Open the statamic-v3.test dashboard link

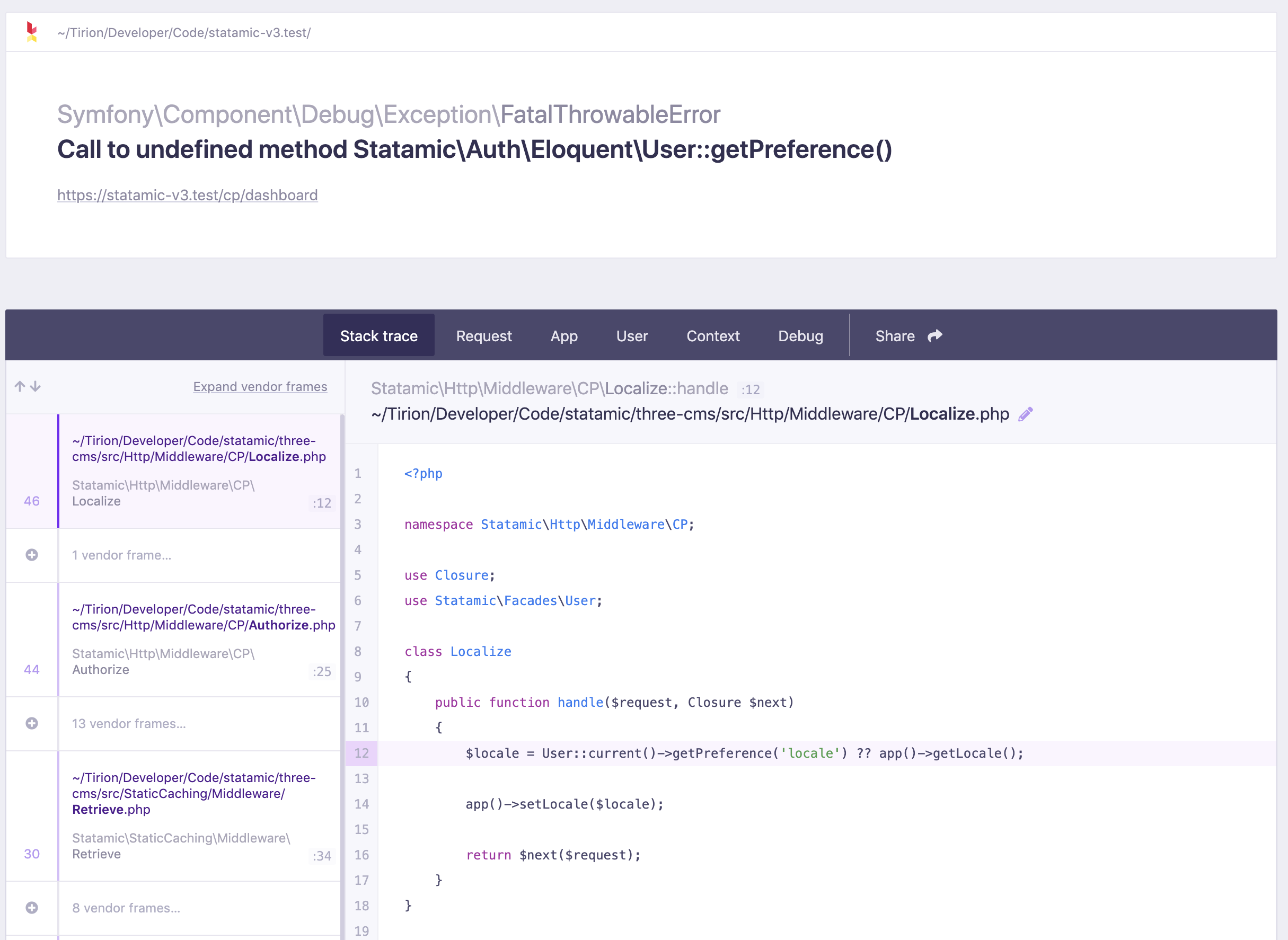click(187, 194)
